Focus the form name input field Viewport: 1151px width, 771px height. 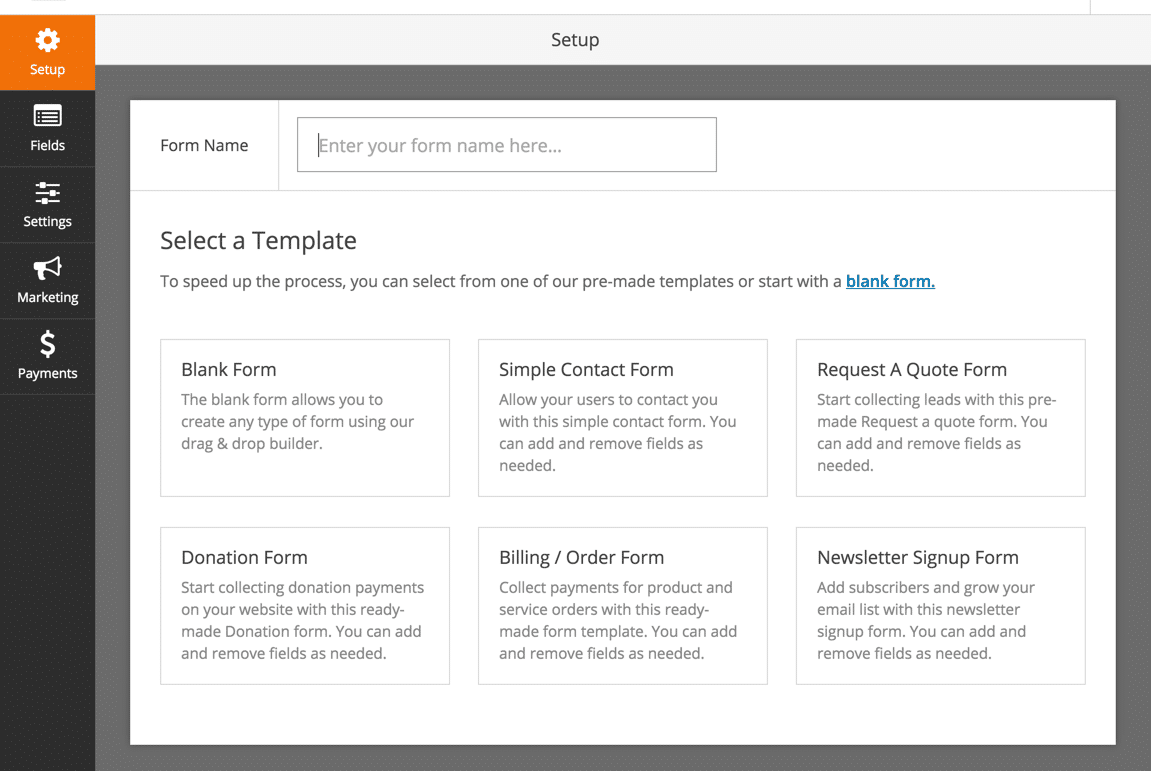pos(506,145)
